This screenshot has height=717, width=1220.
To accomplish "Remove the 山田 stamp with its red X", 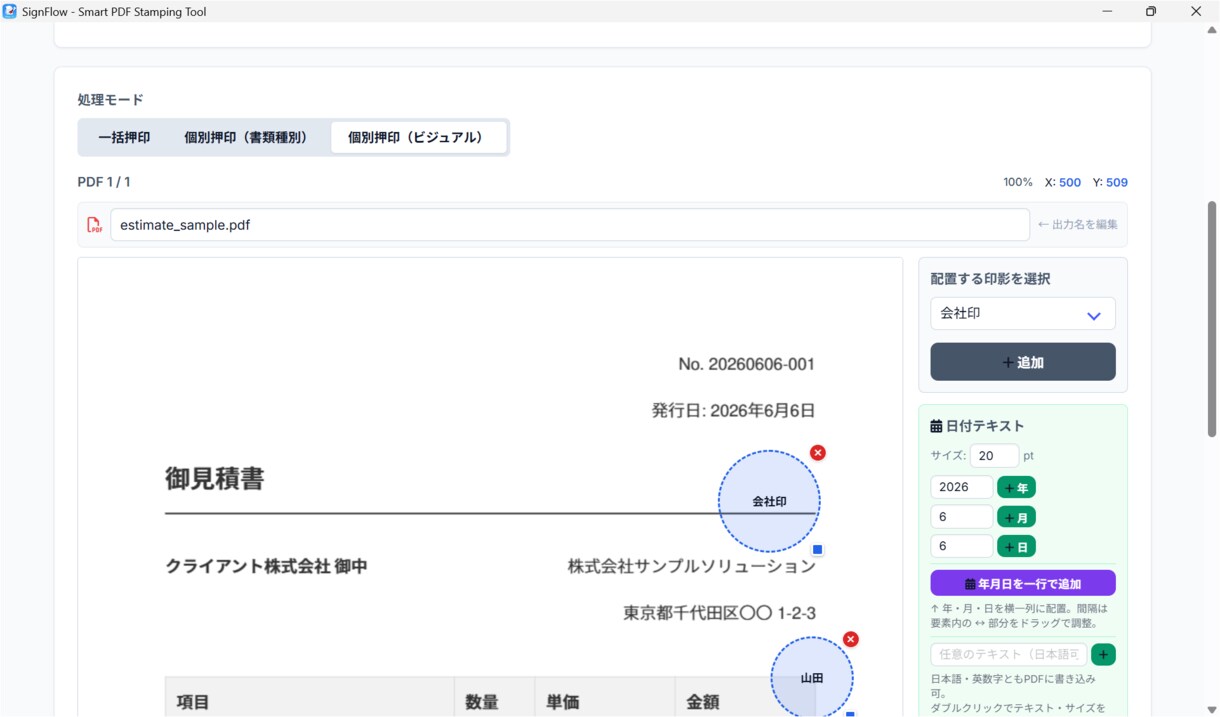I will [851, 639].
